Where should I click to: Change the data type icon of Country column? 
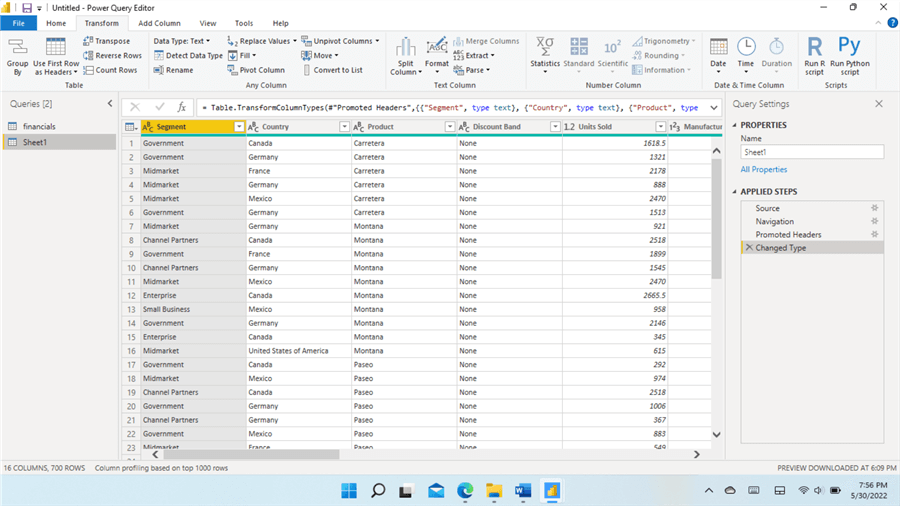[x=253, y=127]
